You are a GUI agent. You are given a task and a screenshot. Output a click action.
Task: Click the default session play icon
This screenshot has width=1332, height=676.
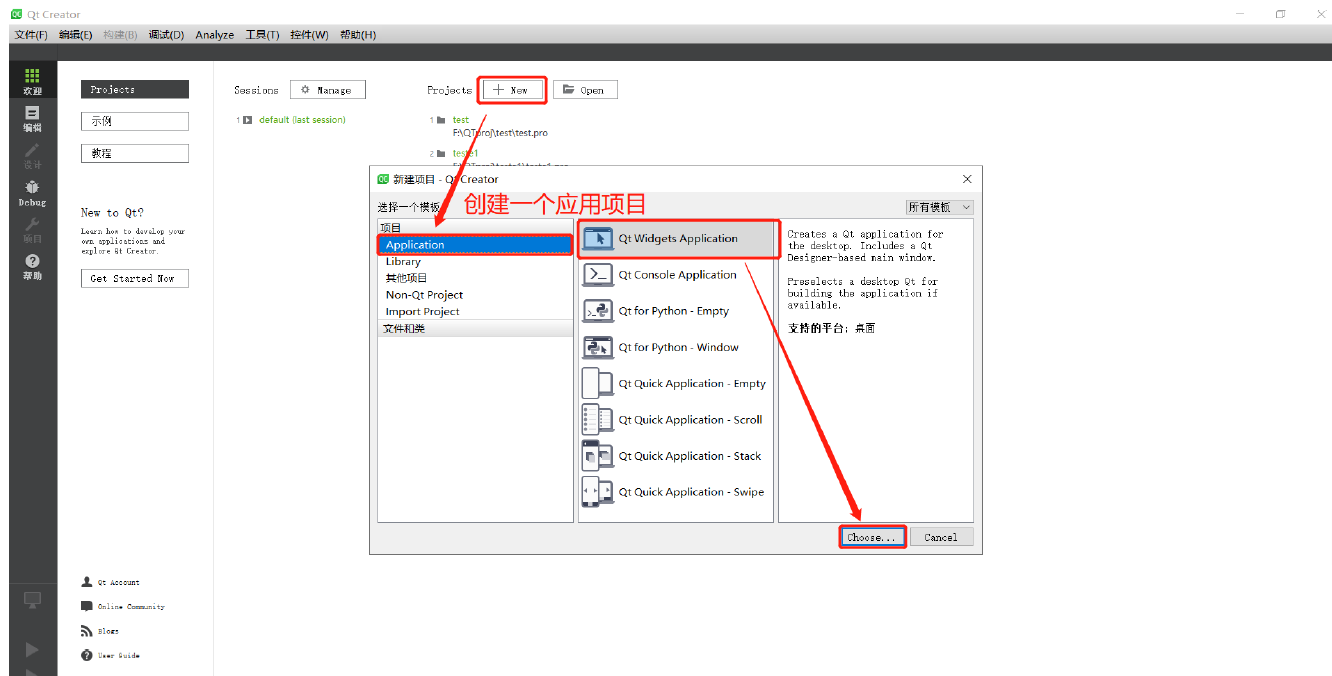click(x=248, y=120)
